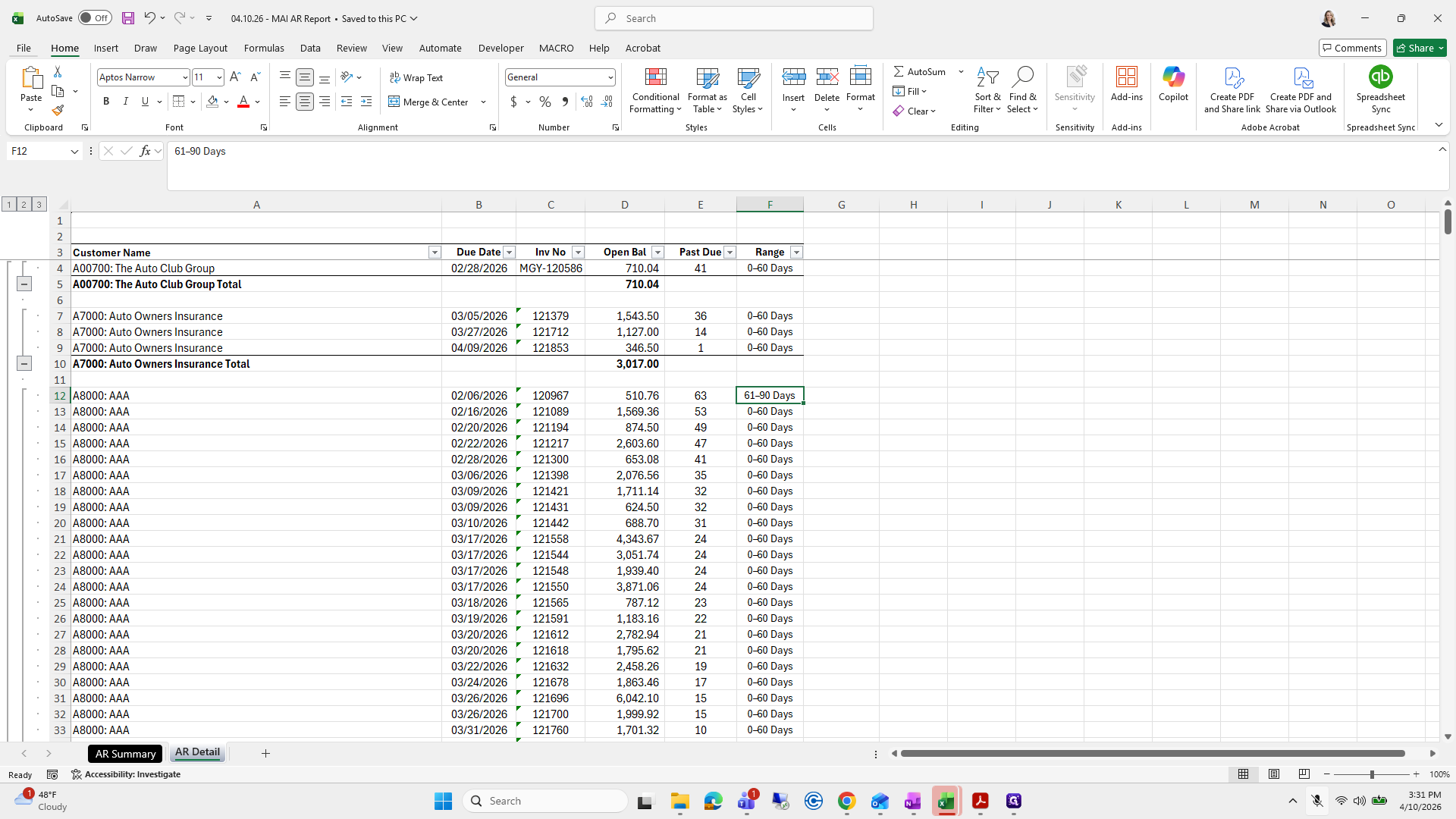
Task: Switch to the AR Summary sheet tab
Action: 125,754
